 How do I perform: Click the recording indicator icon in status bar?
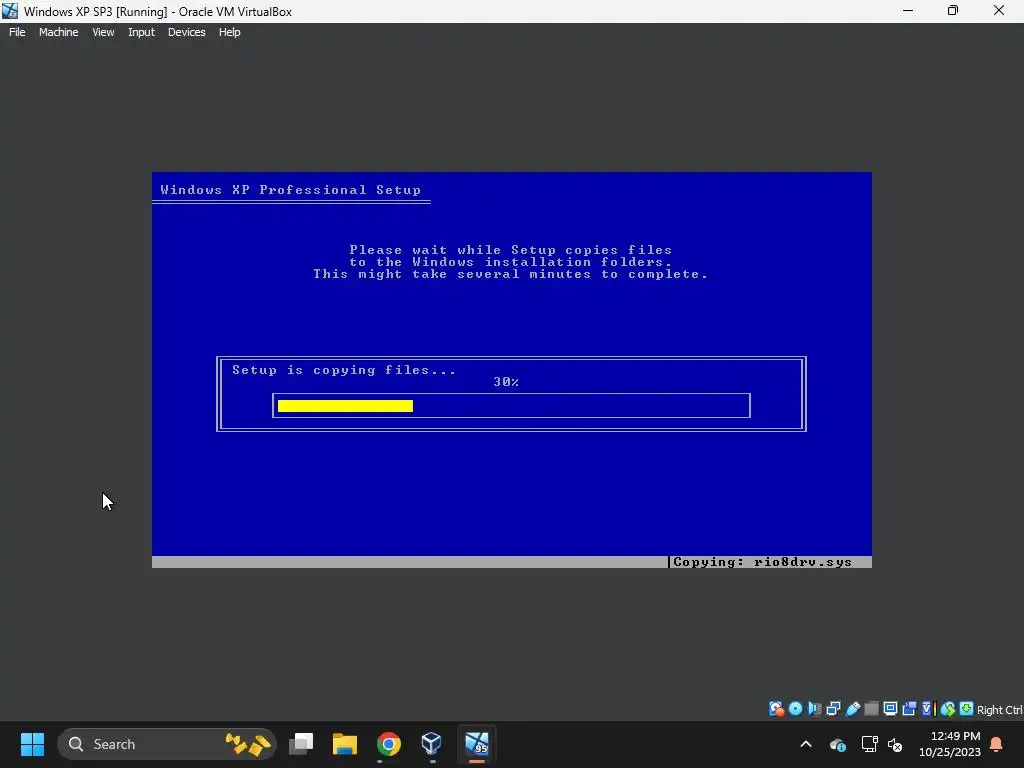(909, 709)
